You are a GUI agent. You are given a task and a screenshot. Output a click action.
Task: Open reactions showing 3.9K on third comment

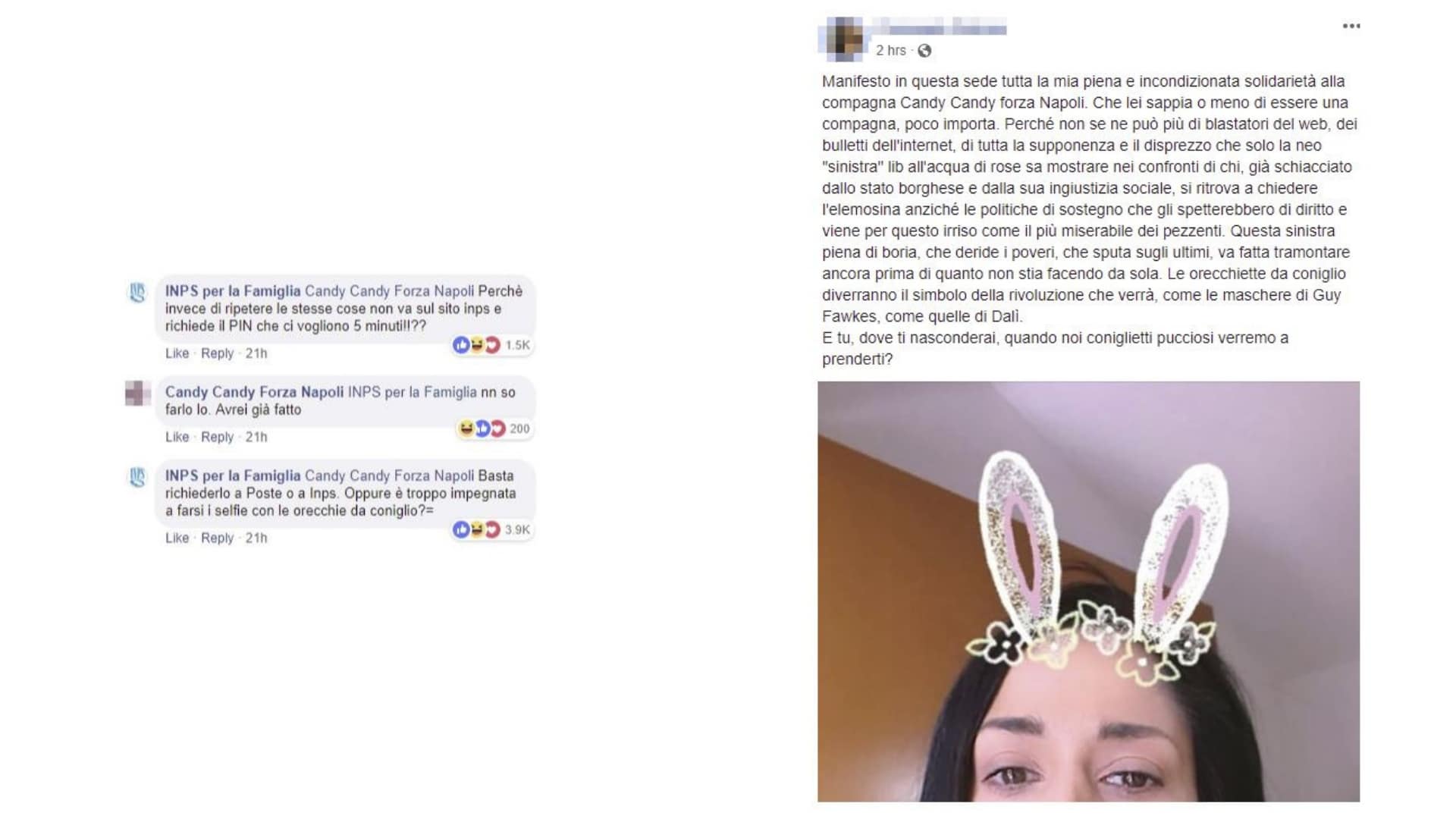[492, 529]
